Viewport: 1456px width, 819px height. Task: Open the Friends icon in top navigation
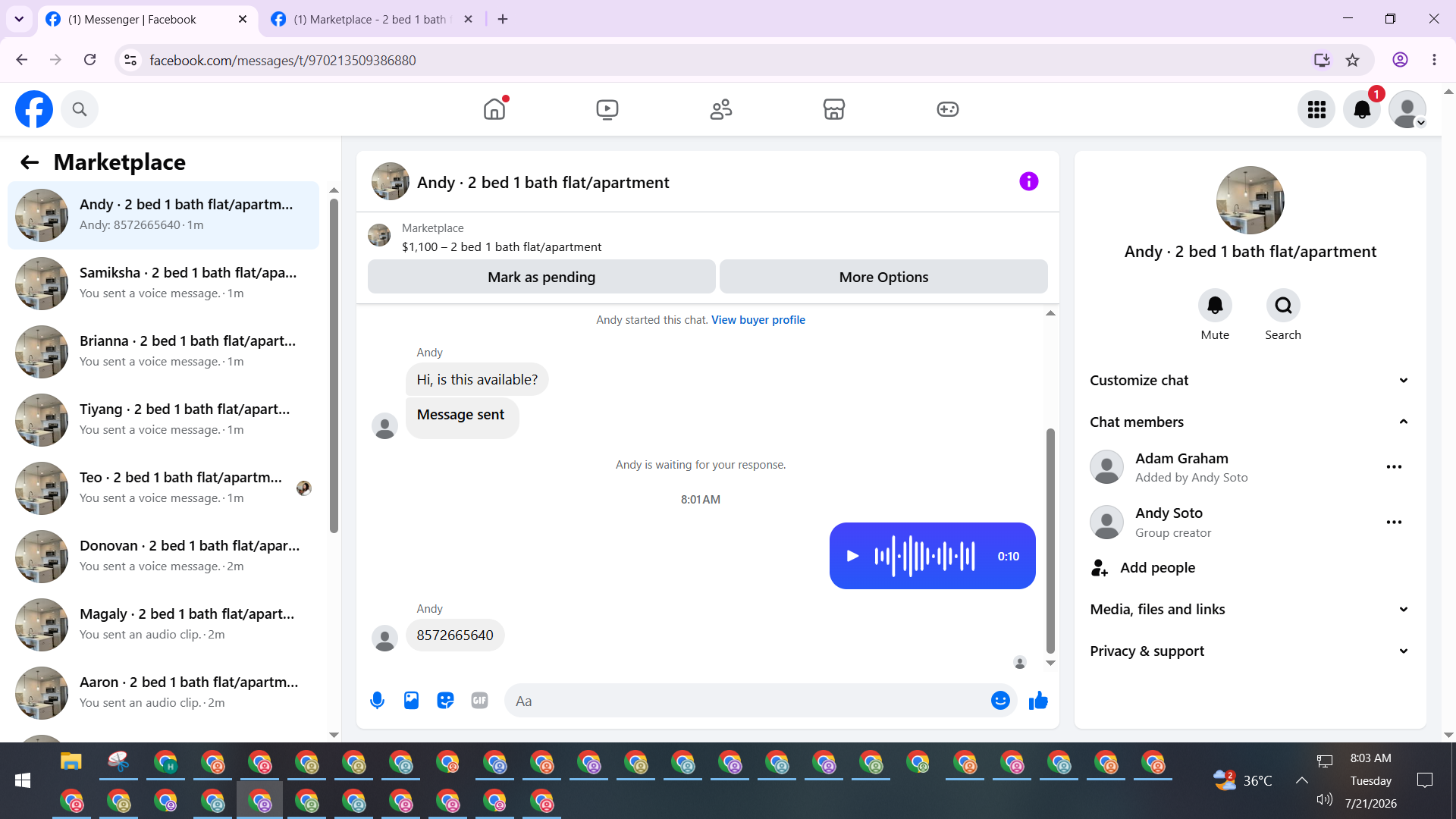[x=721, y=109]
